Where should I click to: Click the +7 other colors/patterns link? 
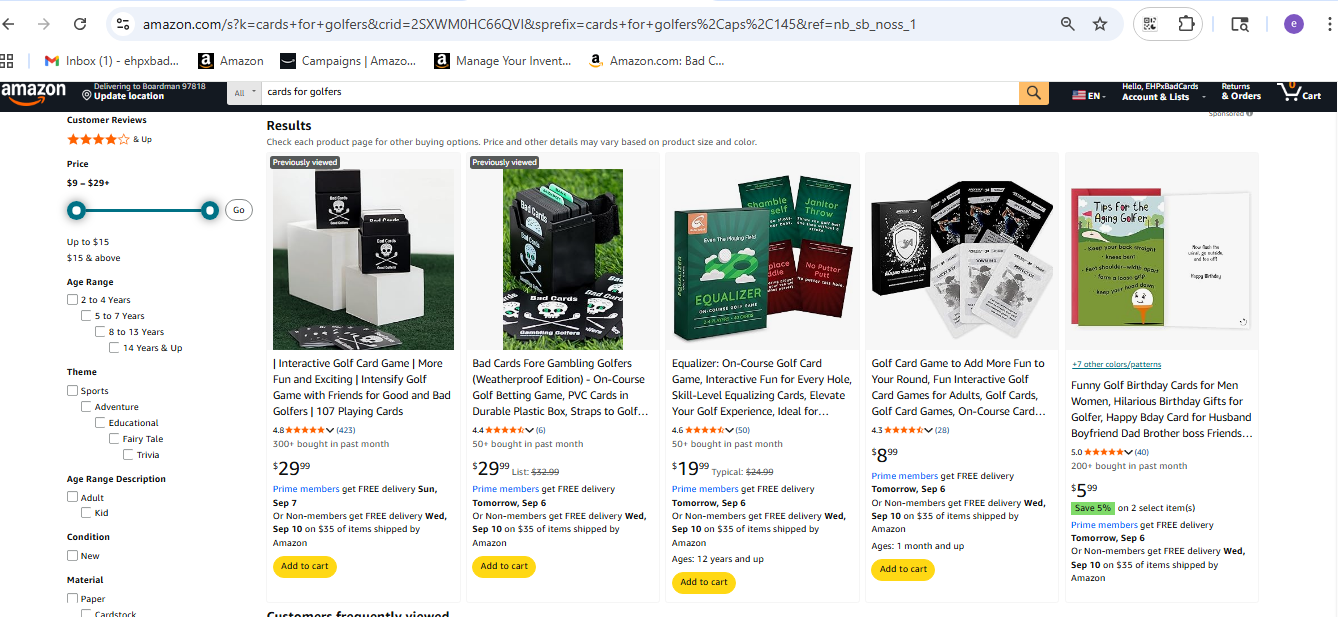point(1116,365)
